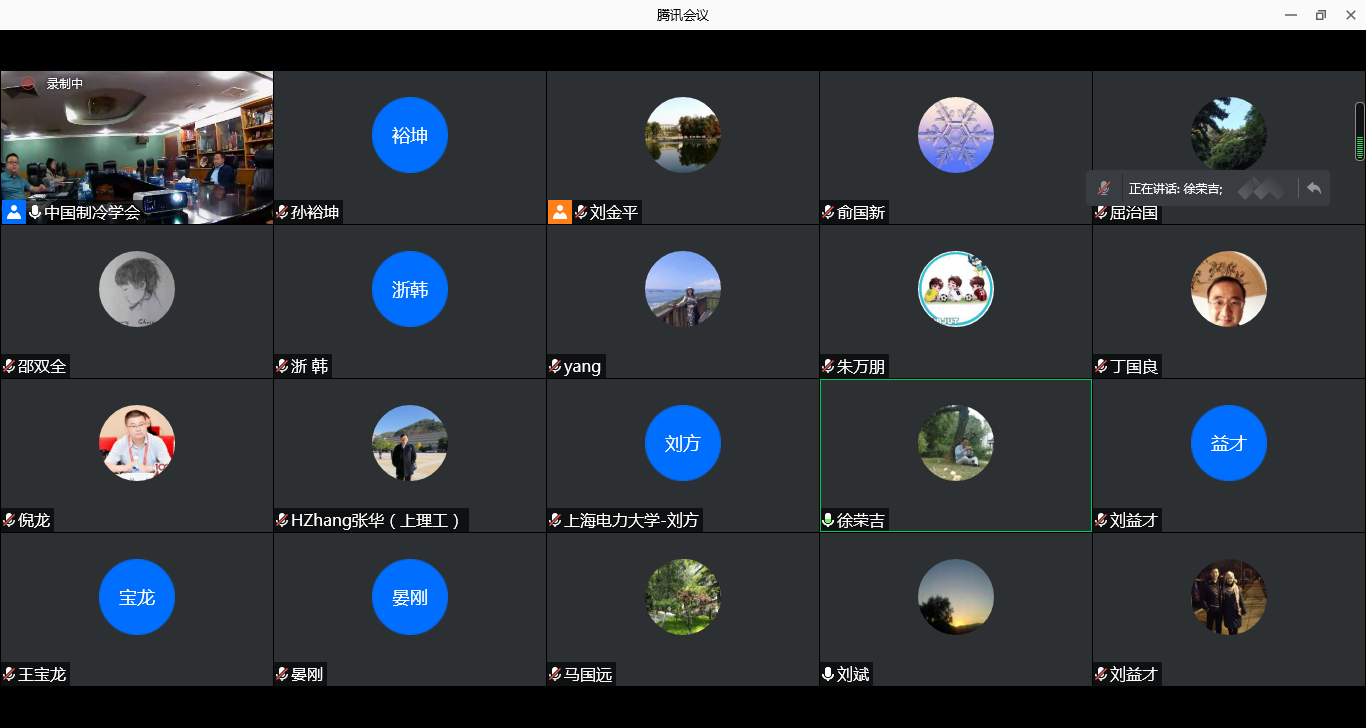Select the blue 浙韩 avatar circle
This screenshot has width=1366, height=728.
coord(409,289)
